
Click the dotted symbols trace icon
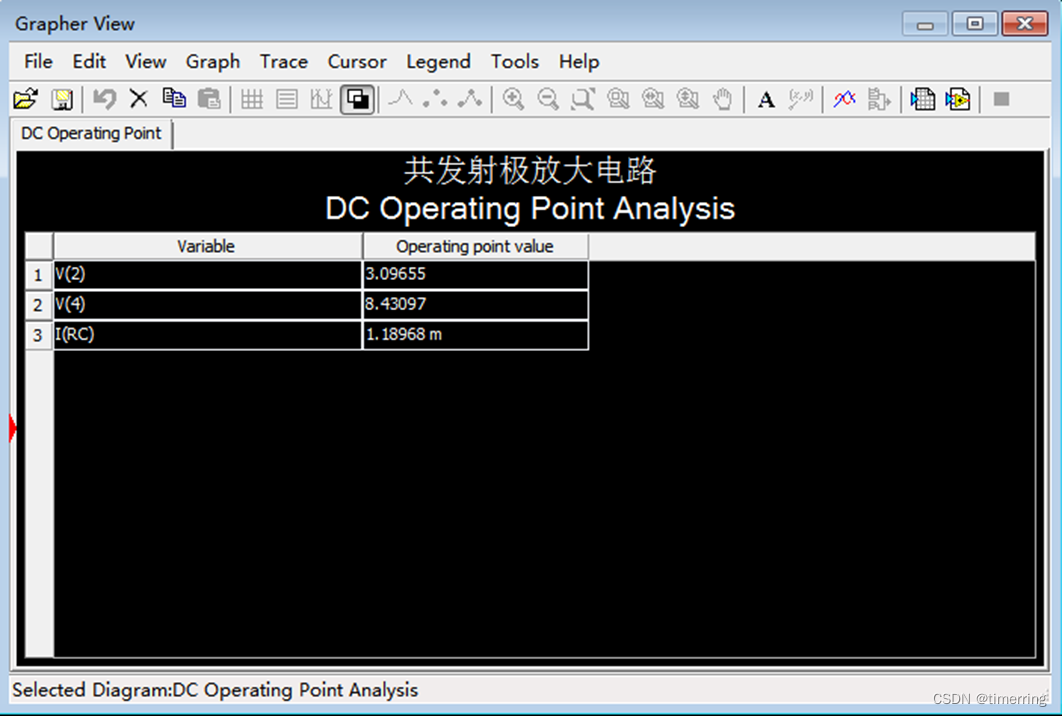(x=435, y=100)
